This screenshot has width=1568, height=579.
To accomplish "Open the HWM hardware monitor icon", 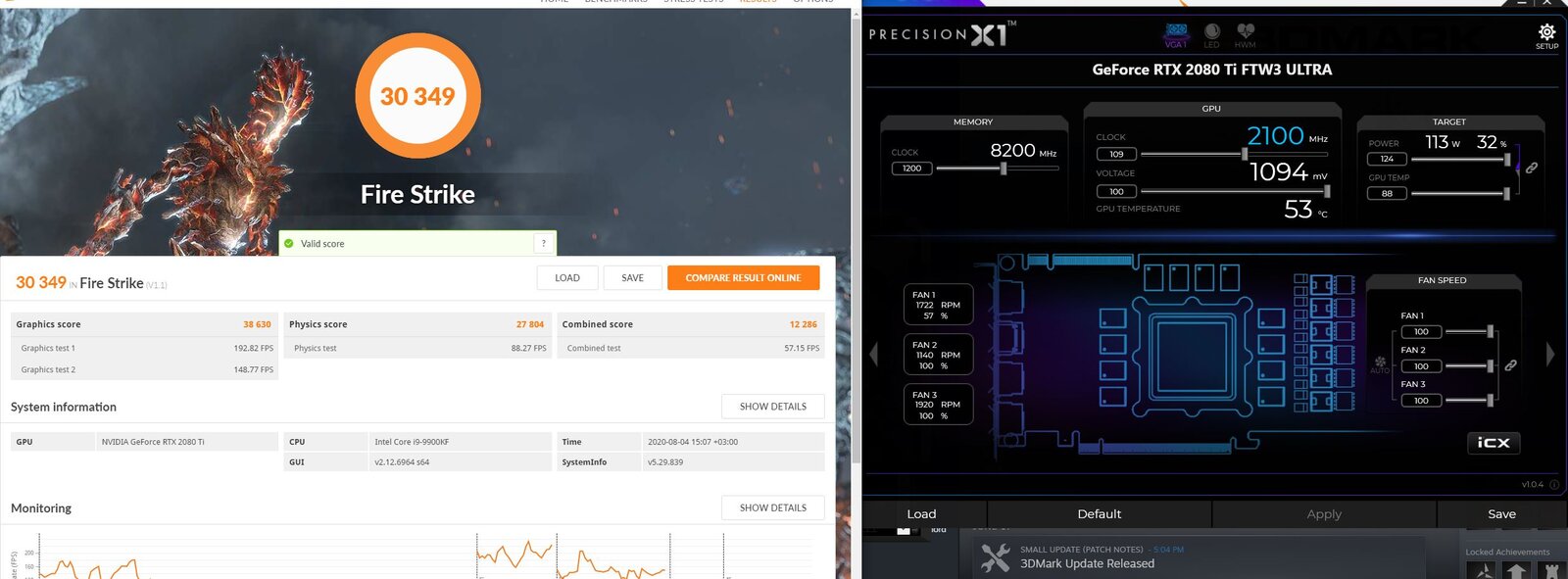I will [x=1246, y=36].
